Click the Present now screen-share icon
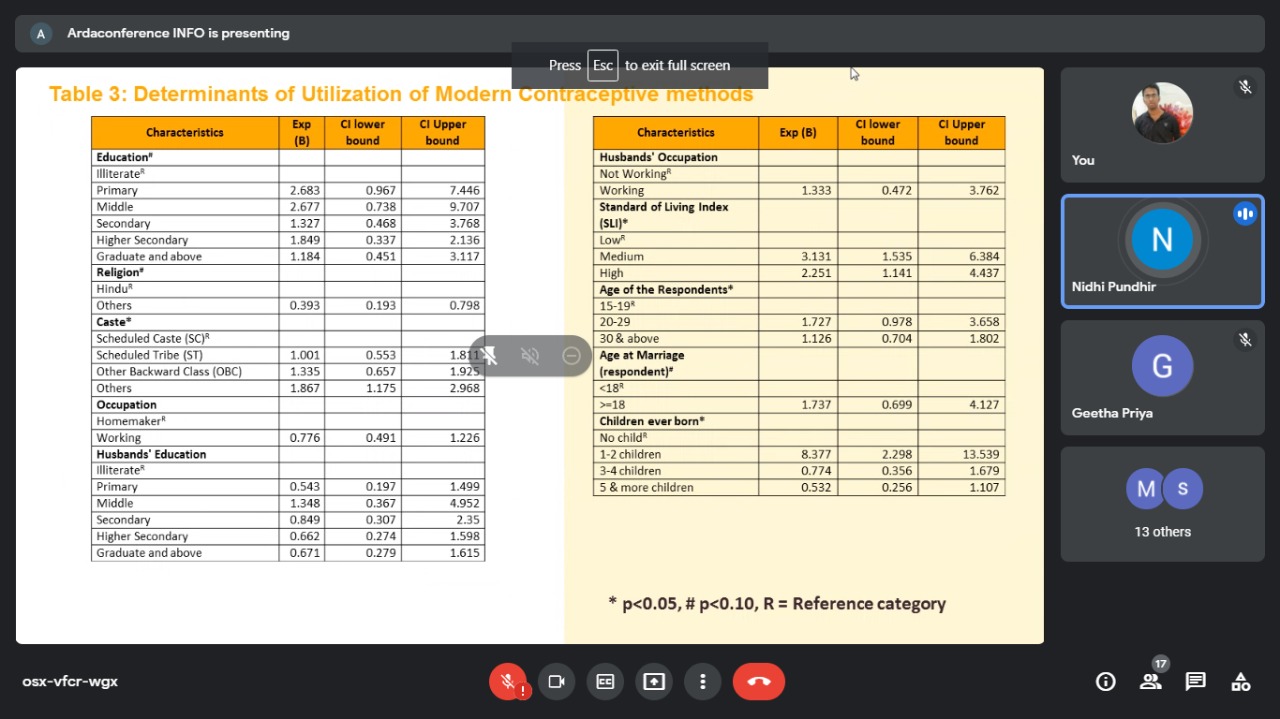 (654, 682)
